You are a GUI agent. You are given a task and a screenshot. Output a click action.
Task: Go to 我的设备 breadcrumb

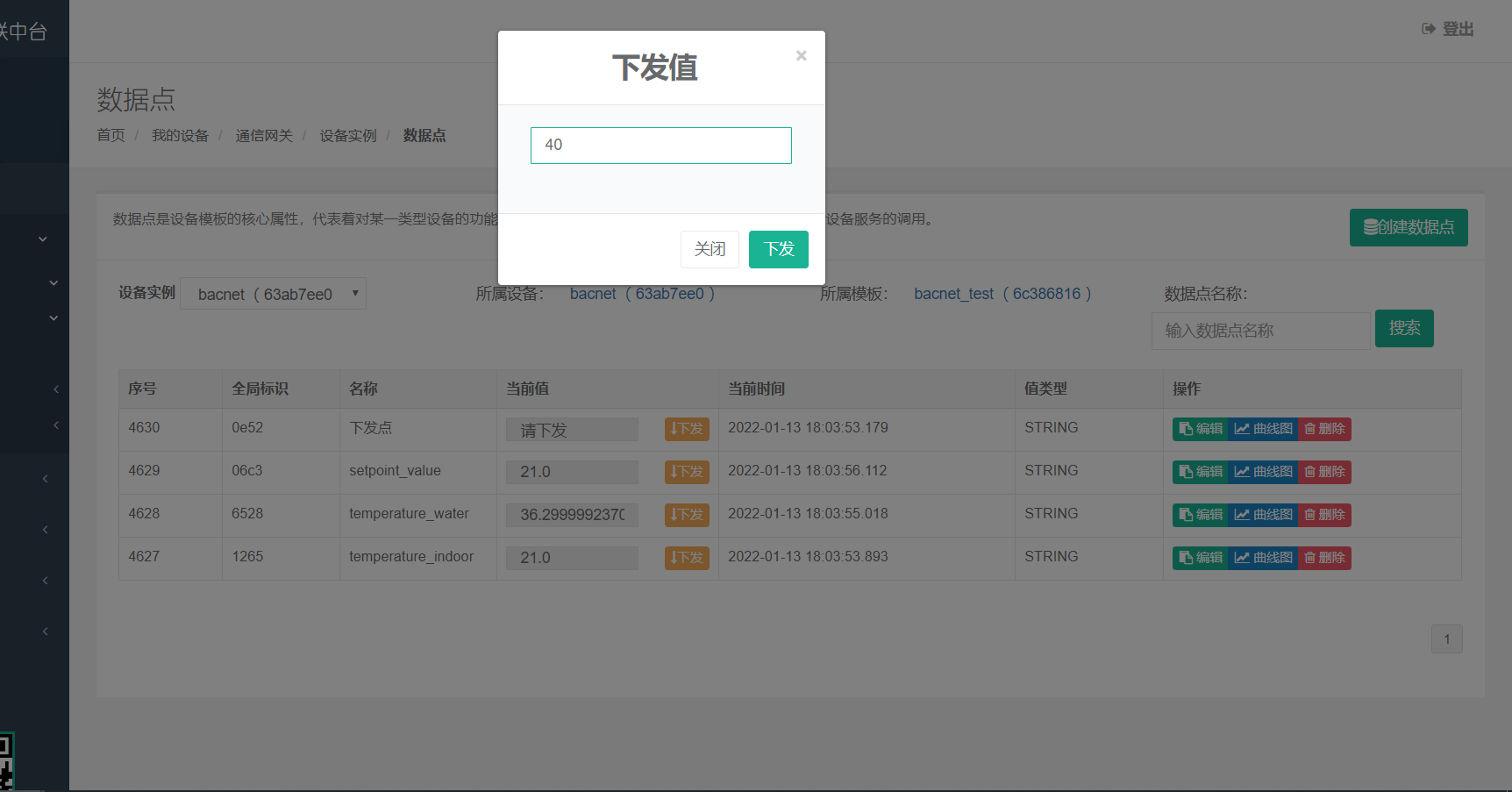click(x=180, y=135)
